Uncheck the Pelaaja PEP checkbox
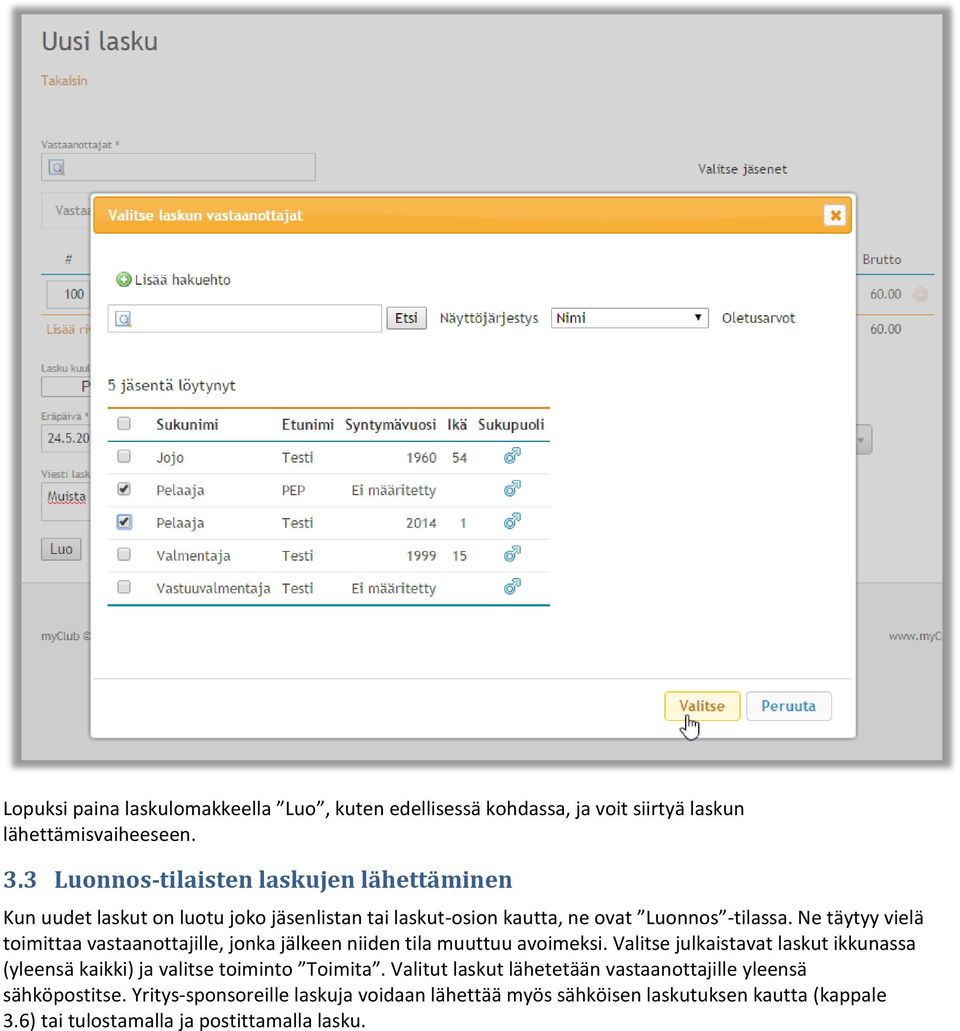This screenshot has height=1031, width=960. click(x=124, y=489)
